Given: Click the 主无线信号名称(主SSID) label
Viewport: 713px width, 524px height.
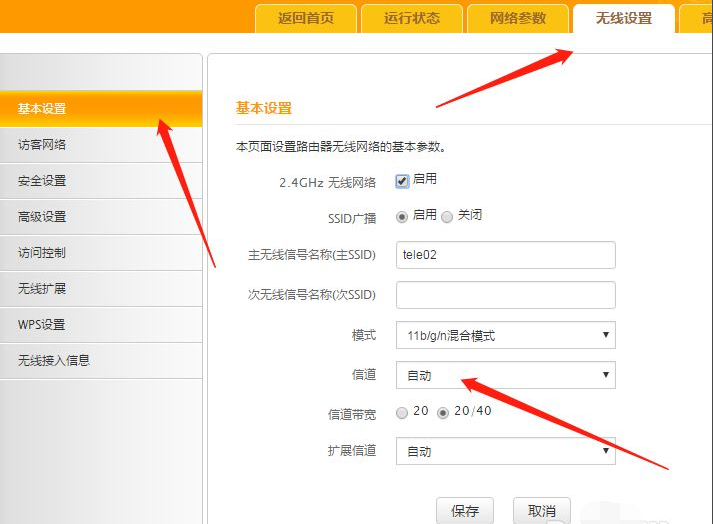Looking at the screenshot, I should tap(311, 255).
